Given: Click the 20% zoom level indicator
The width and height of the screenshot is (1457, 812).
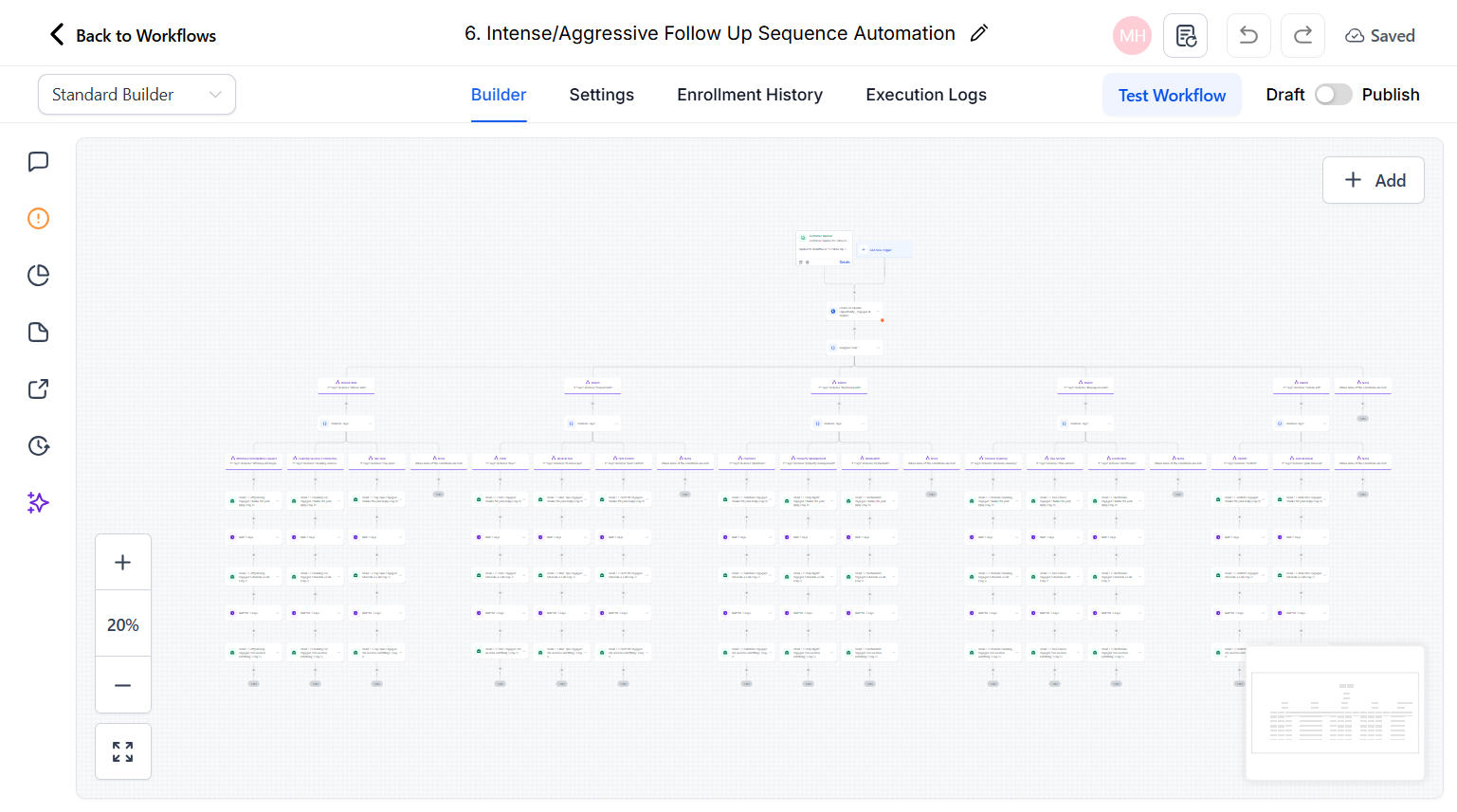Looking at the screenshot, I should (123, 624).
